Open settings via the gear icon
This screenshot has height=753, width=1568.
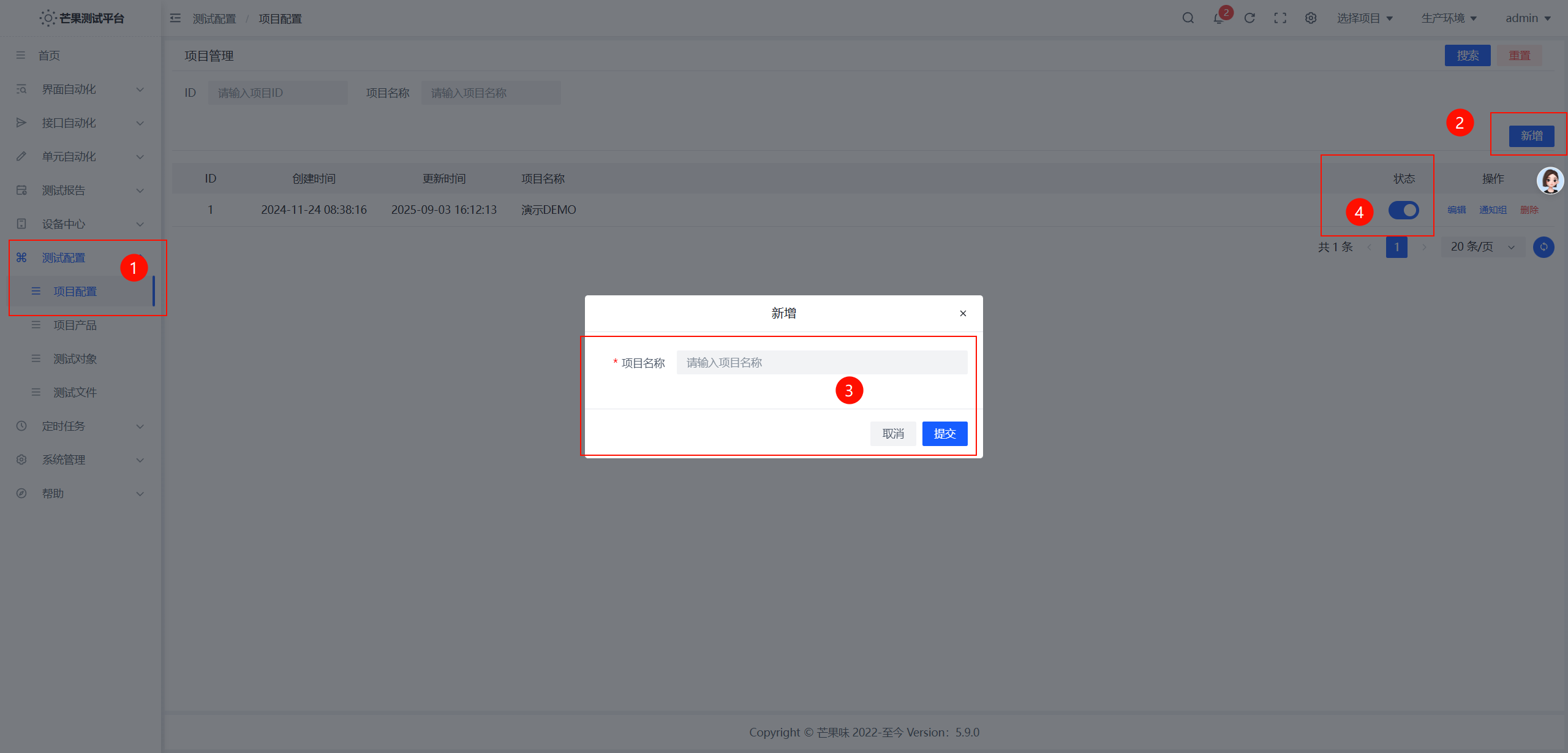1311,18
